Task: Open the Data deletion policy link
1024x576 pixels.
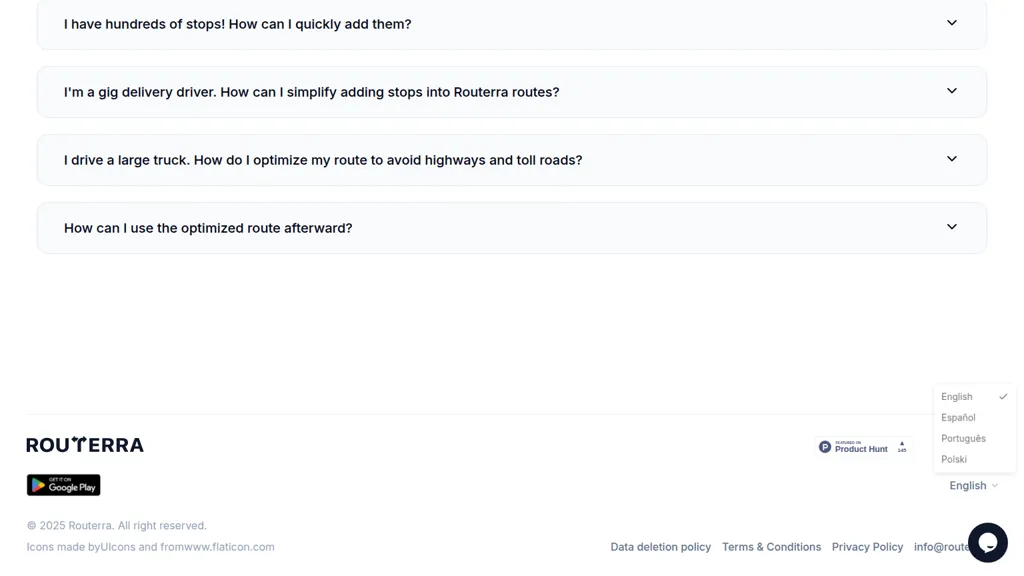Action: coord(660,547)
